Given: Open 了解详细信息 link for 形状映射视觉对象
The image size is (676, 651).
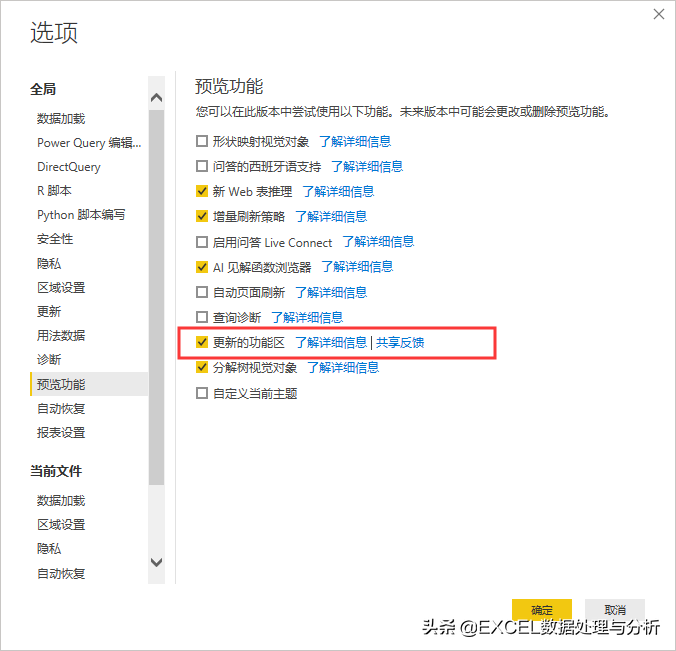Looking at the screenshot, I should coord(355,141).
